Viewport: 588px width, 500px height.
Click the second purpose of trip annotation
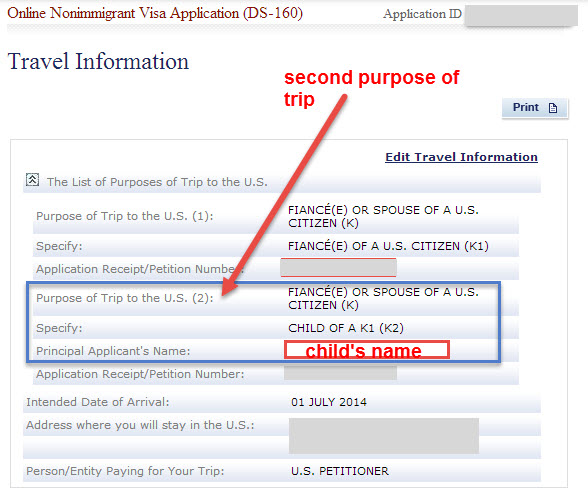tap(371, 88)
